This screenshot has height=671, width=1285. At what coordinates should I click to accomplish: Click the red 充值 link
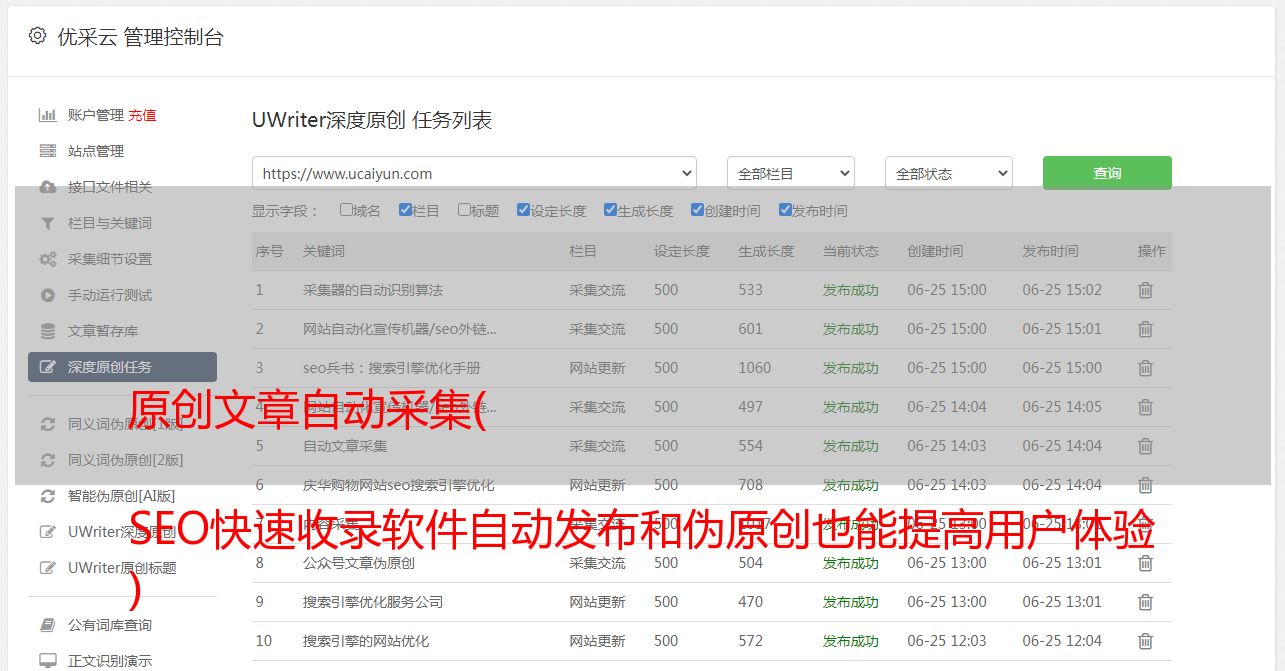tap(142, 115)
